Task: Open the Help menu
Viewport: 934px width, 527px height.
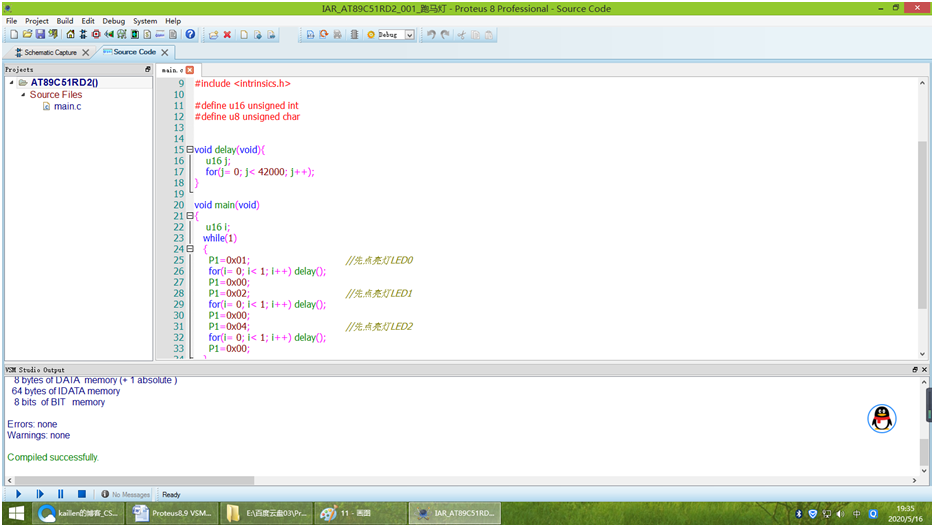Action: tap(173, 21)
